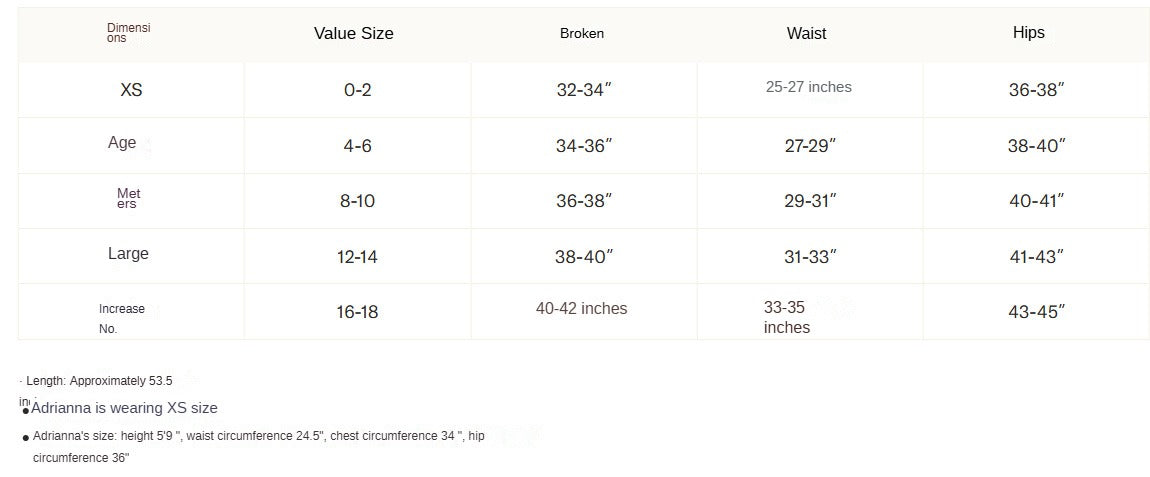
Task: Click the 43-45″ hips cell
Action: pyautogui.click(x=1036, y=312)
